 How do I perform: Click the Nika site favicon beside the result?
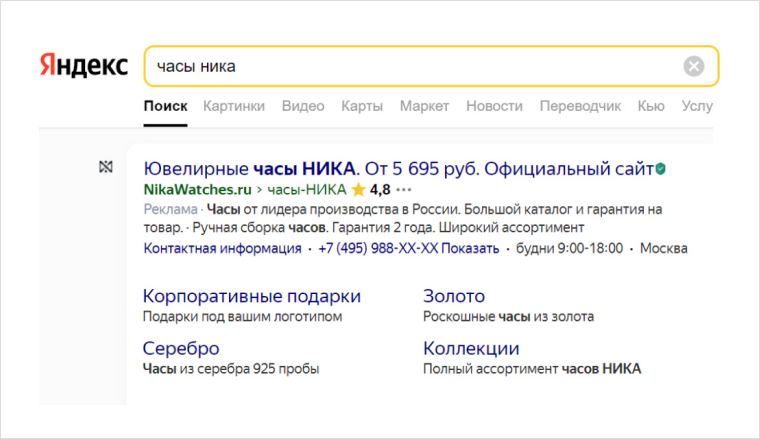point(107,168)
